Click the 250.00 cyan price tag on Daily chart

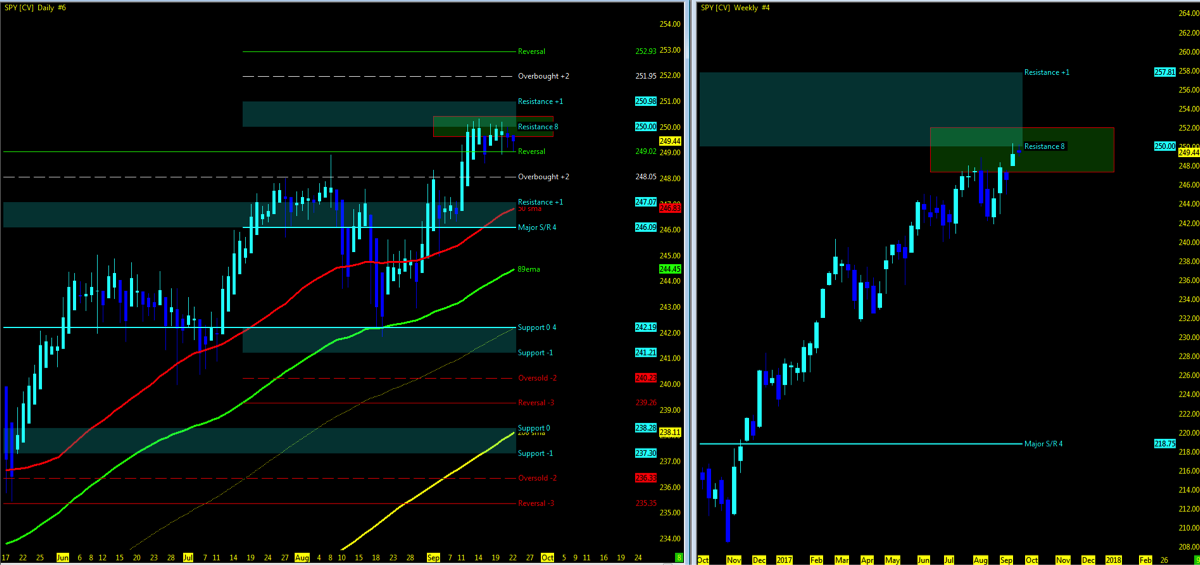644,127
